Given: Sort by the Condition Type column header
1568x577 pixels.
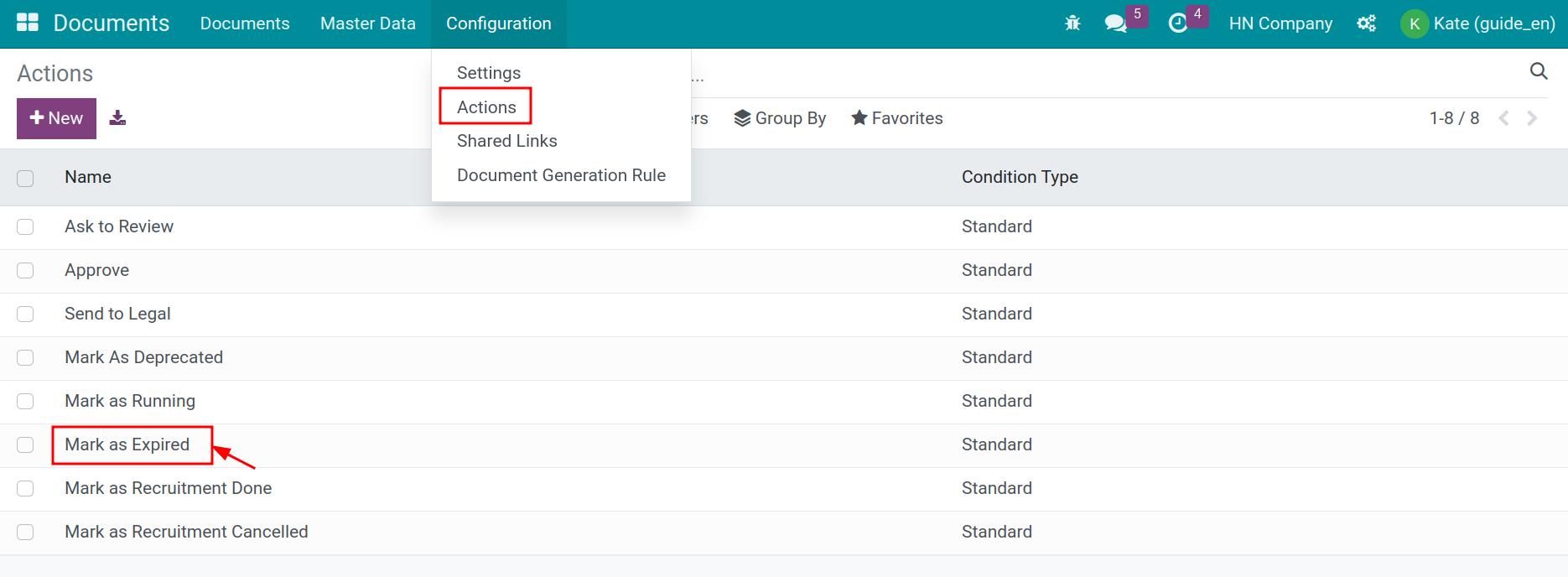Looking at the screenshot, I should point(1020,177).
